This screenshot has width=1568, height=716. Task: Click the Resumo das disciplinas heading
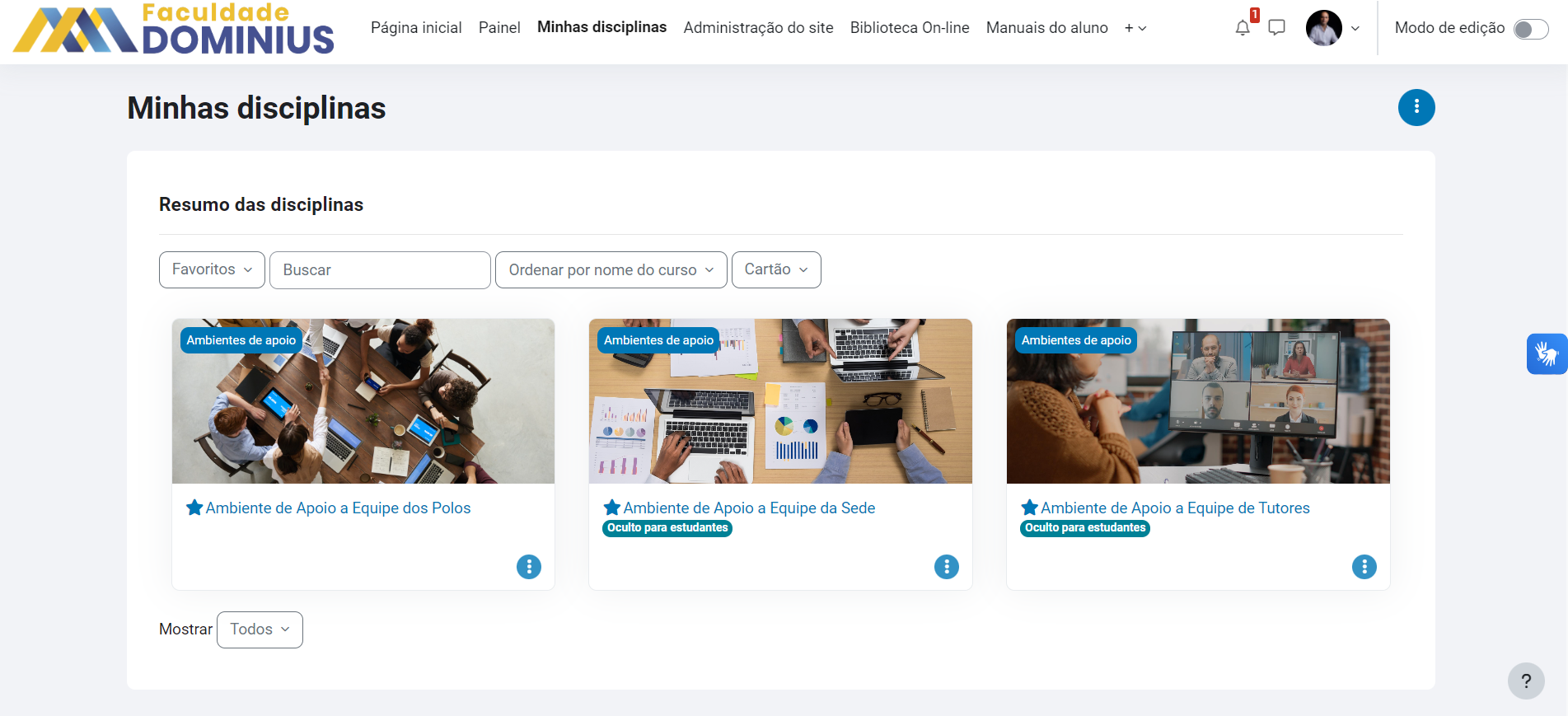coord(261,204)
